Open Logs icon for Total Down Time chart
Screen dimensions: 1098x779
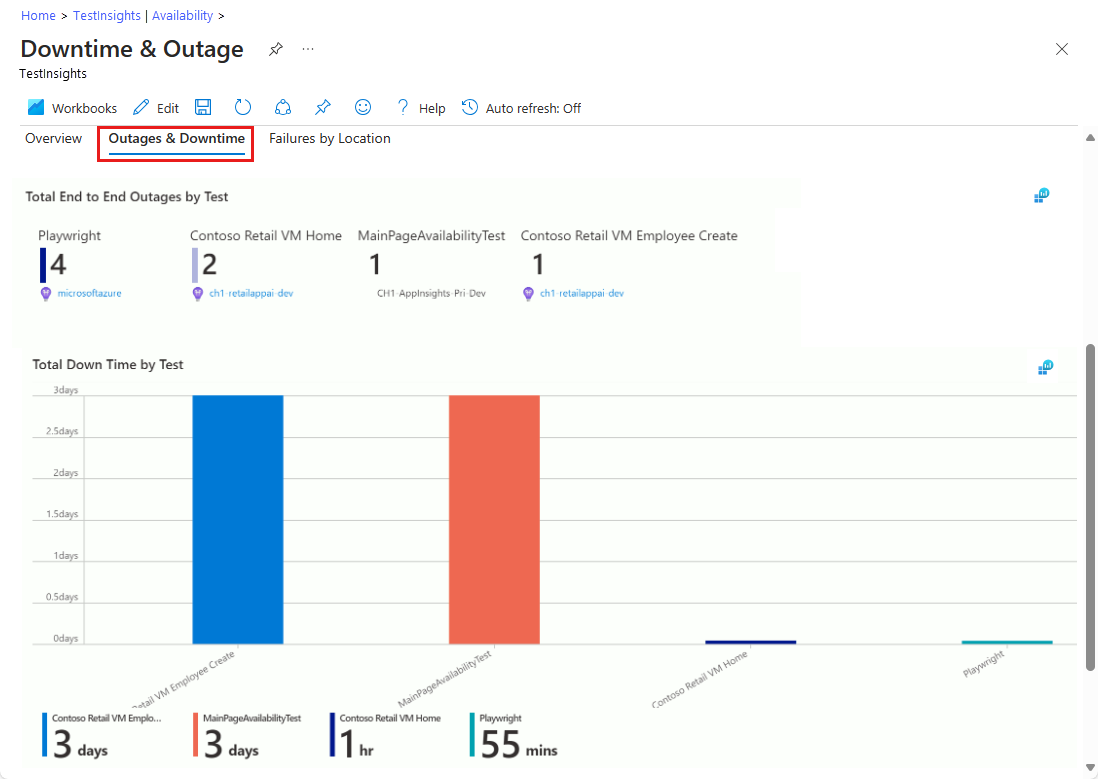click(1045, 368)
